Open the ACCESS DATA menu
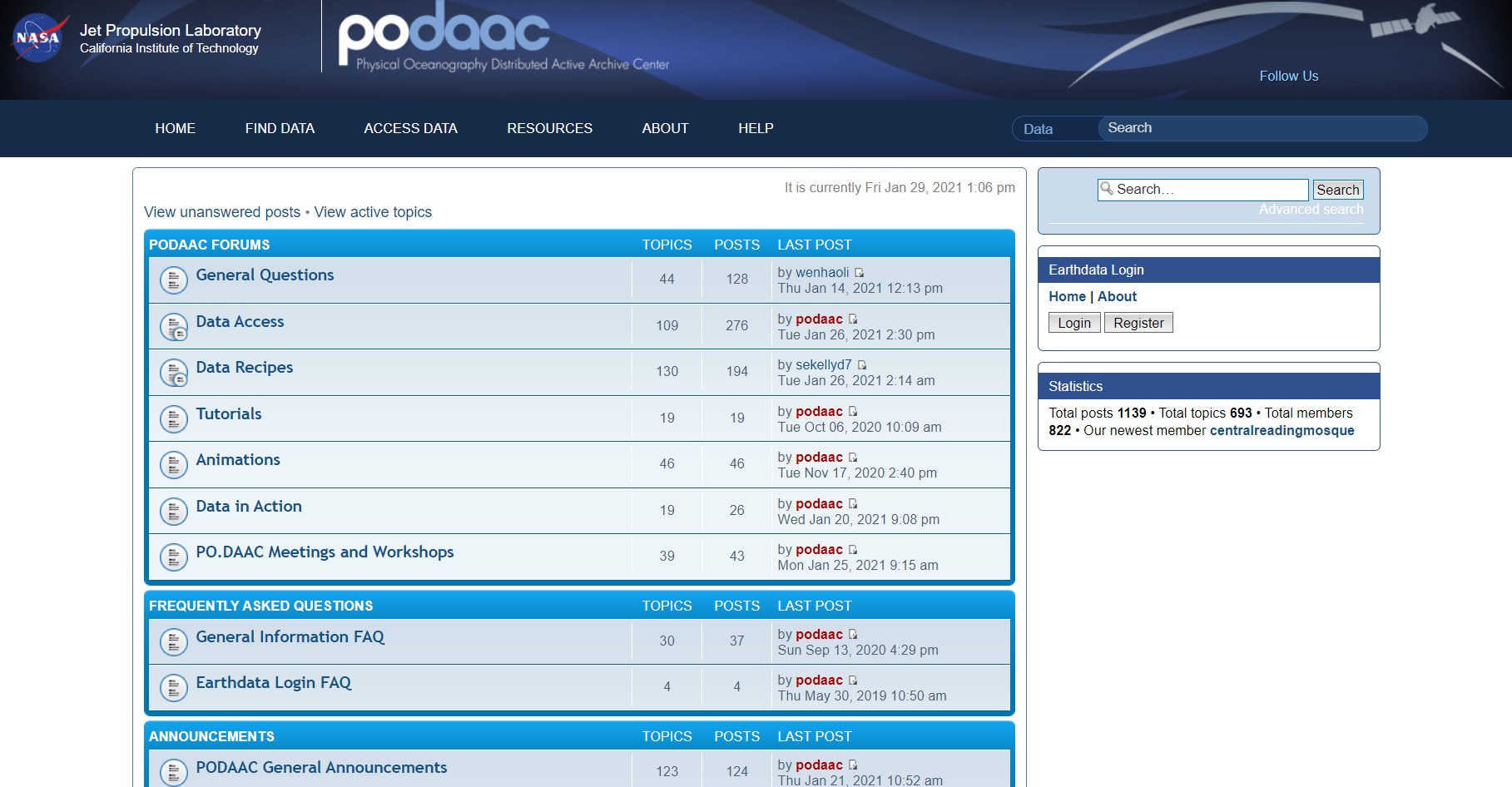Viewport: 1512px width, 787px height. click(x=410, y=128)
